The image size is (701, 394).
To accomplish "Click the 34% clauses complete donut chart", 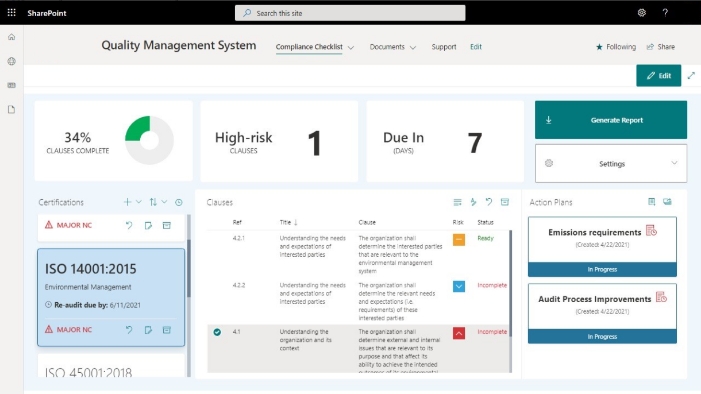I will coord(149,140).
